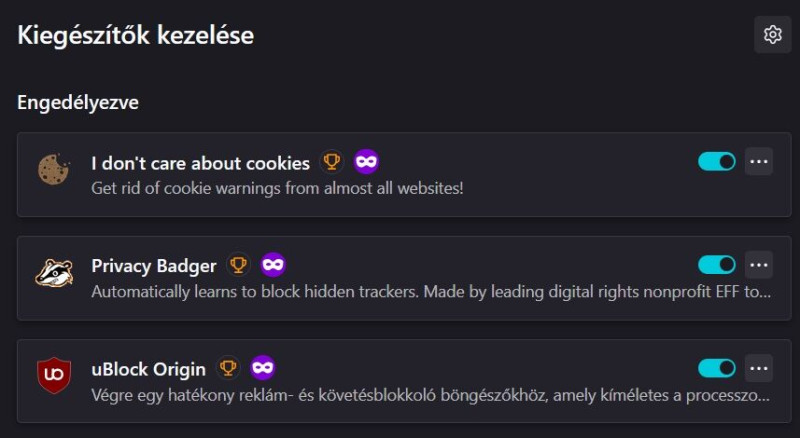The width and height of the screenshot is (800, 438).
Task: Expand more options for uBlock Origin
Action: [x=759, y=368]
